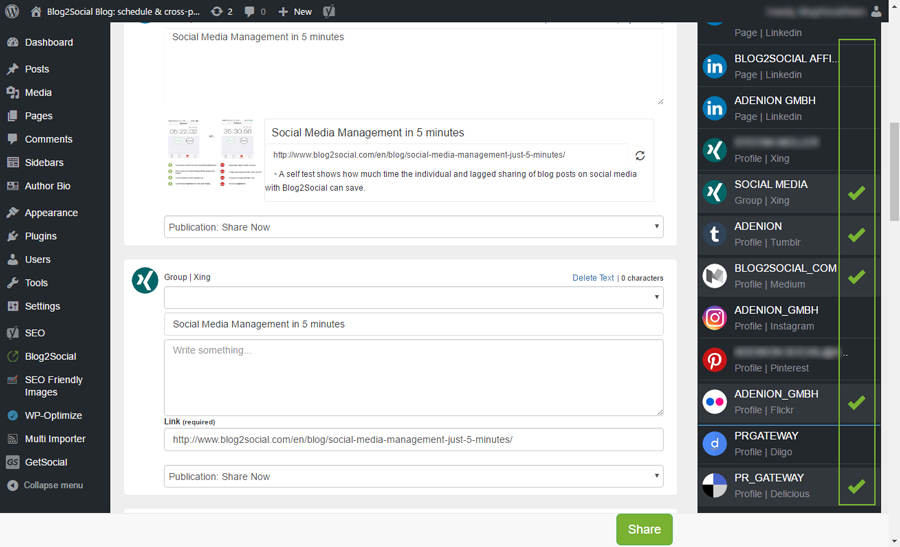900x547 pixels.
Task: Uncheck the ADENION Tumblr checkmark
Action: (x=856, y=235)
